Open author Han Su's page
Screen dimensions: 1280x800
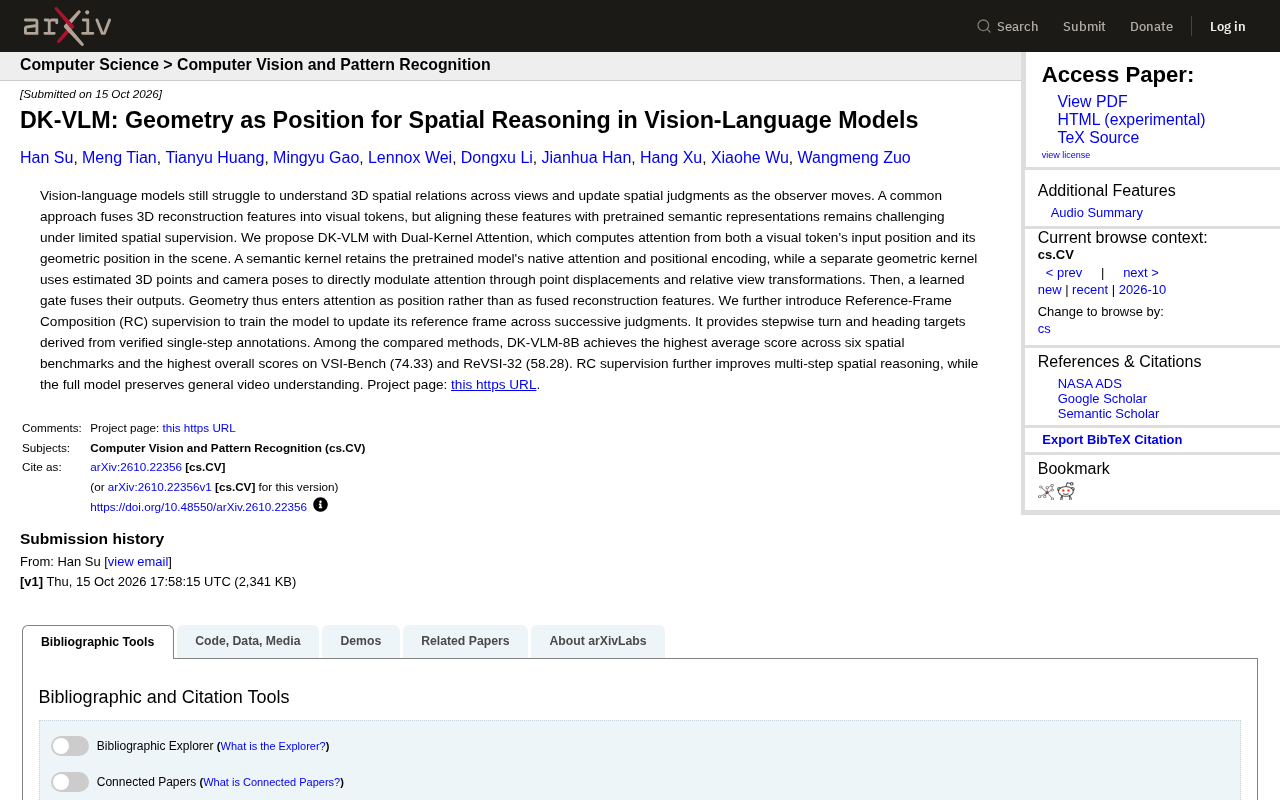47,158
